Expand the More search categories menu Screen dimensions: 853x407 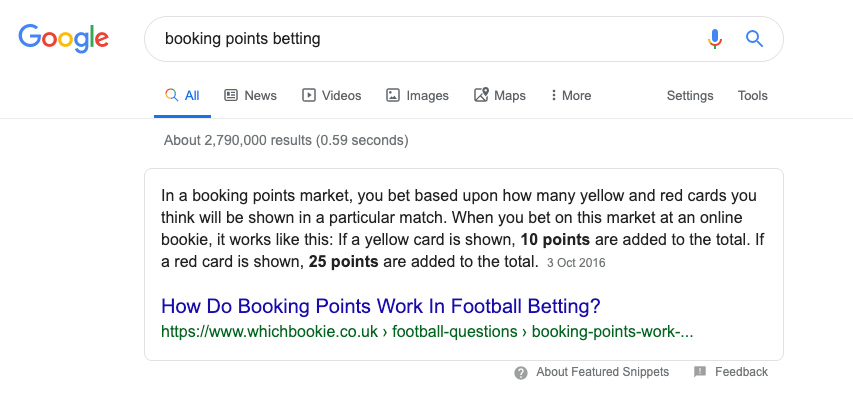pos(570,96)
